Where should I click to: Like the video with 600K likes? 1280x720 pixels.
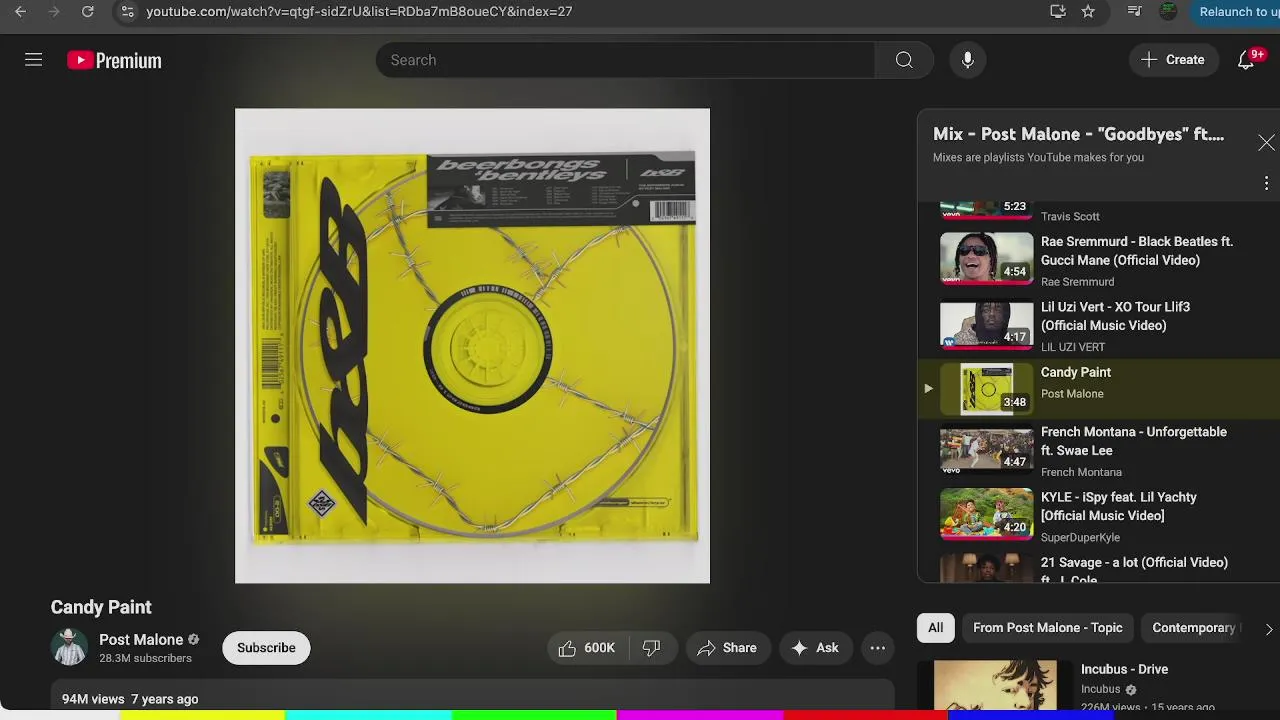click(587, 648)
